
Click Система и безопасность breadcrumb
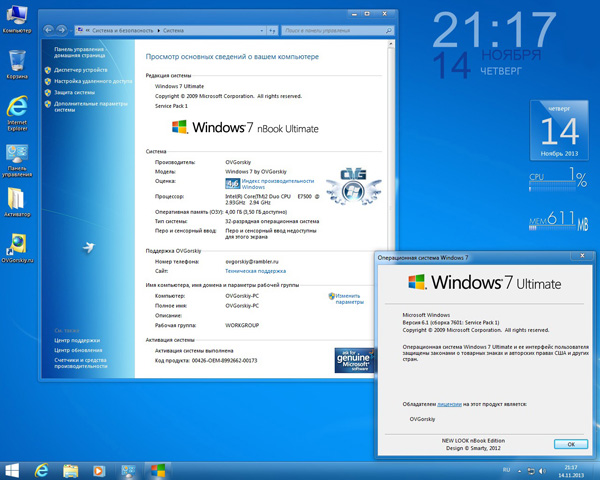pyautogui.click(x=122, y=31)
